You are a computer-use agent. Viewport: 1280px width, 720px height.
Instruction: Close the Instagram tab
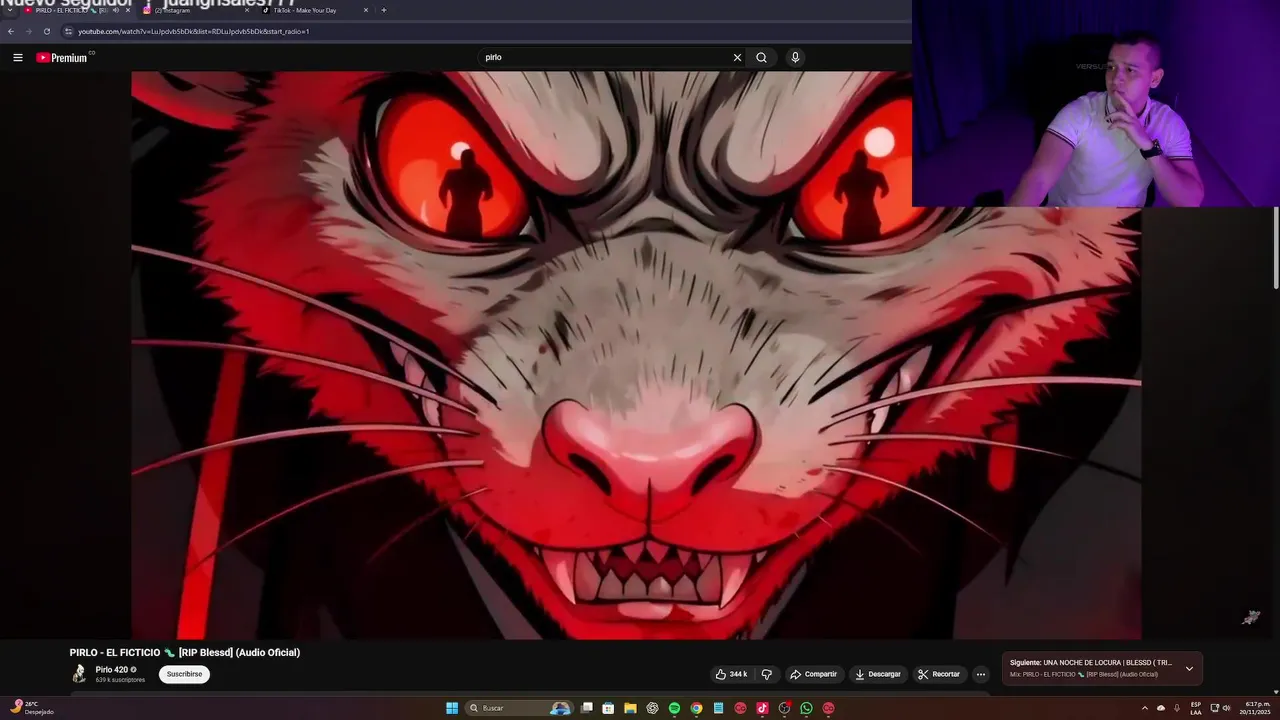coord(247,10)
